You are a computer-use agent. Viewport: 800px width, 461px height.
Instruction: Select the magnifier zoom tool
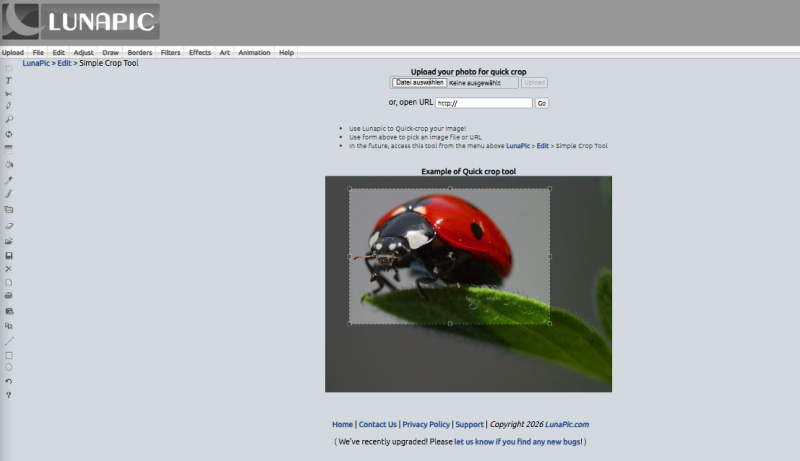(x=9, y=119)
